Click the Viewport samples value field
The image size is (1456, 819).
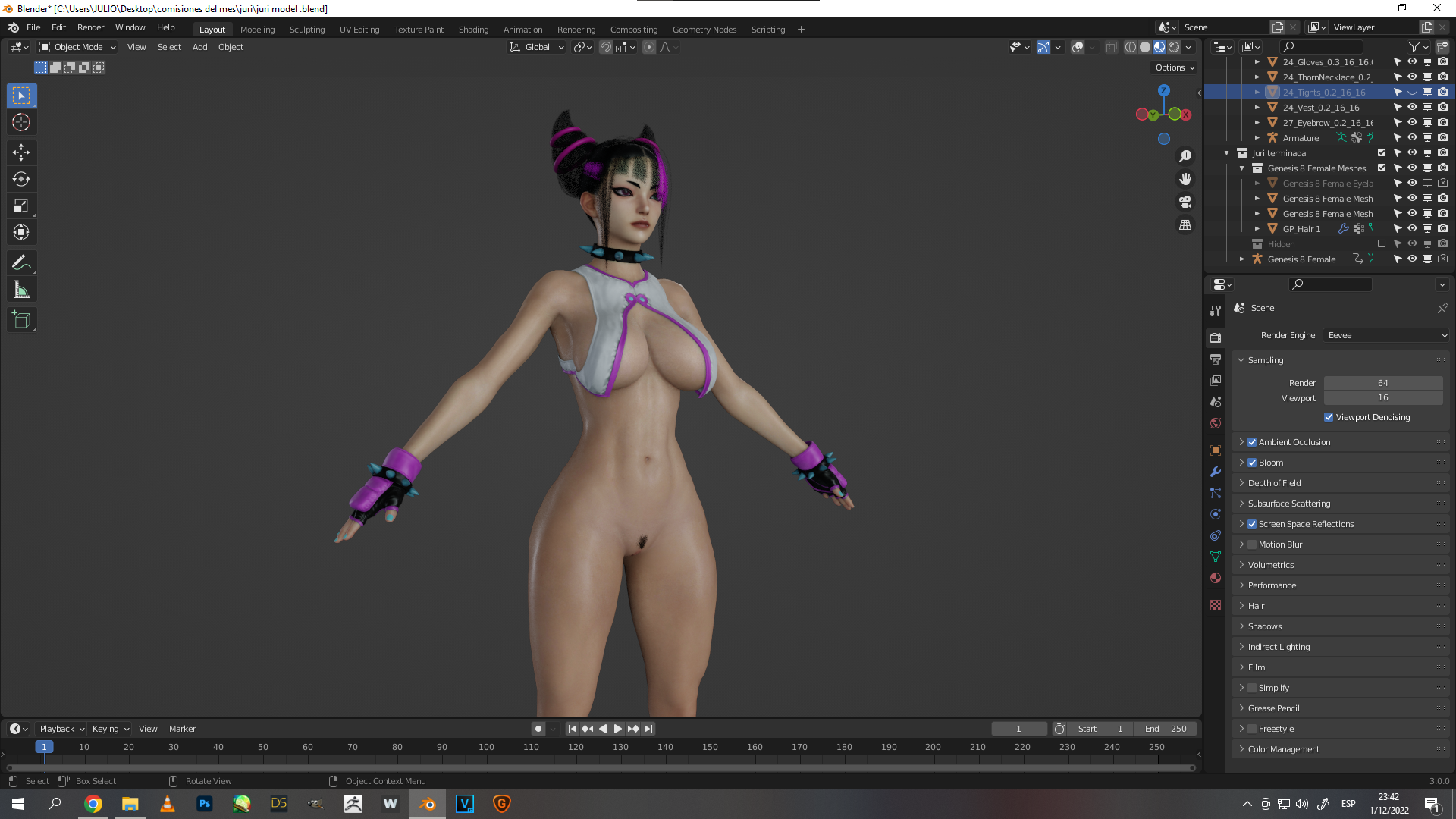(1383, 397)
